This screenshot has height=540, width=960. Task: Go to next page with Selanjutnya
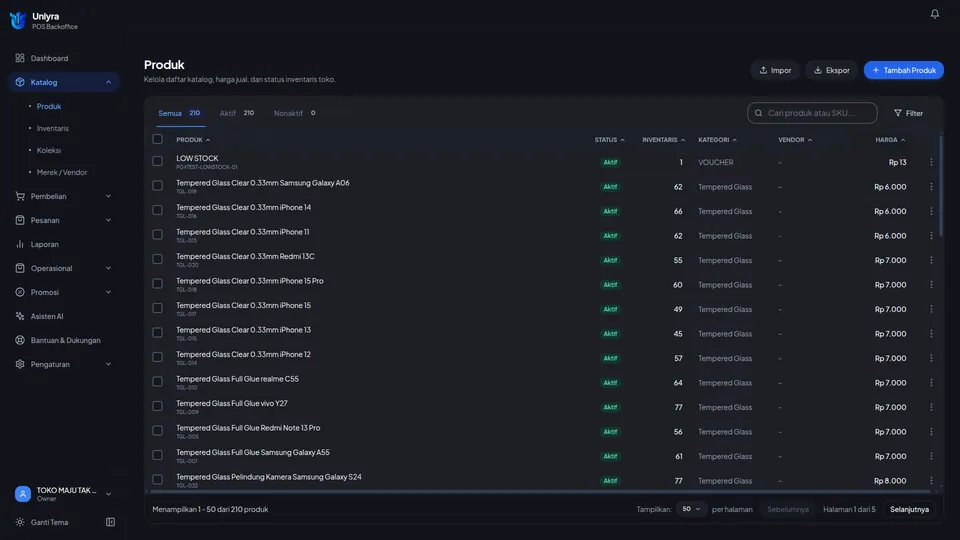(909, 509)
